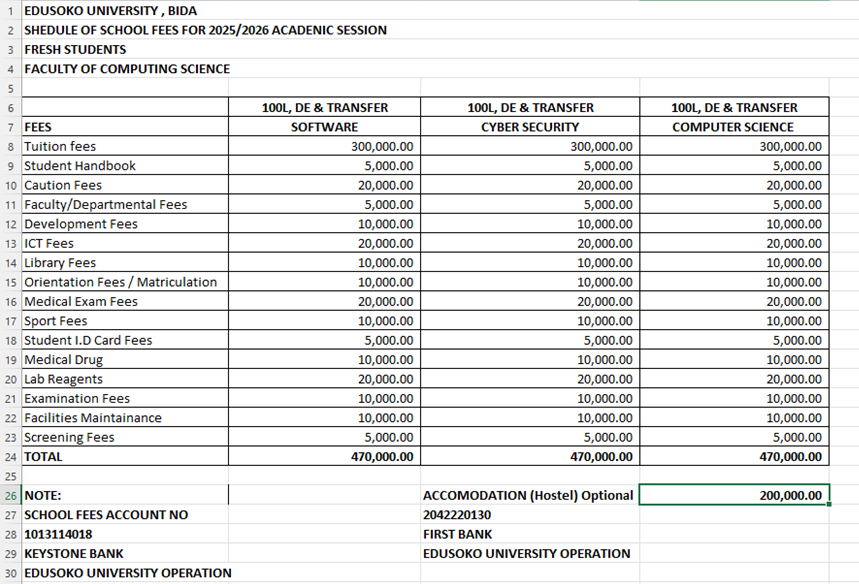Click the SOFTWARE column heading cell
The width and height of the screenshot is (859, 584).
click(324, 127)
